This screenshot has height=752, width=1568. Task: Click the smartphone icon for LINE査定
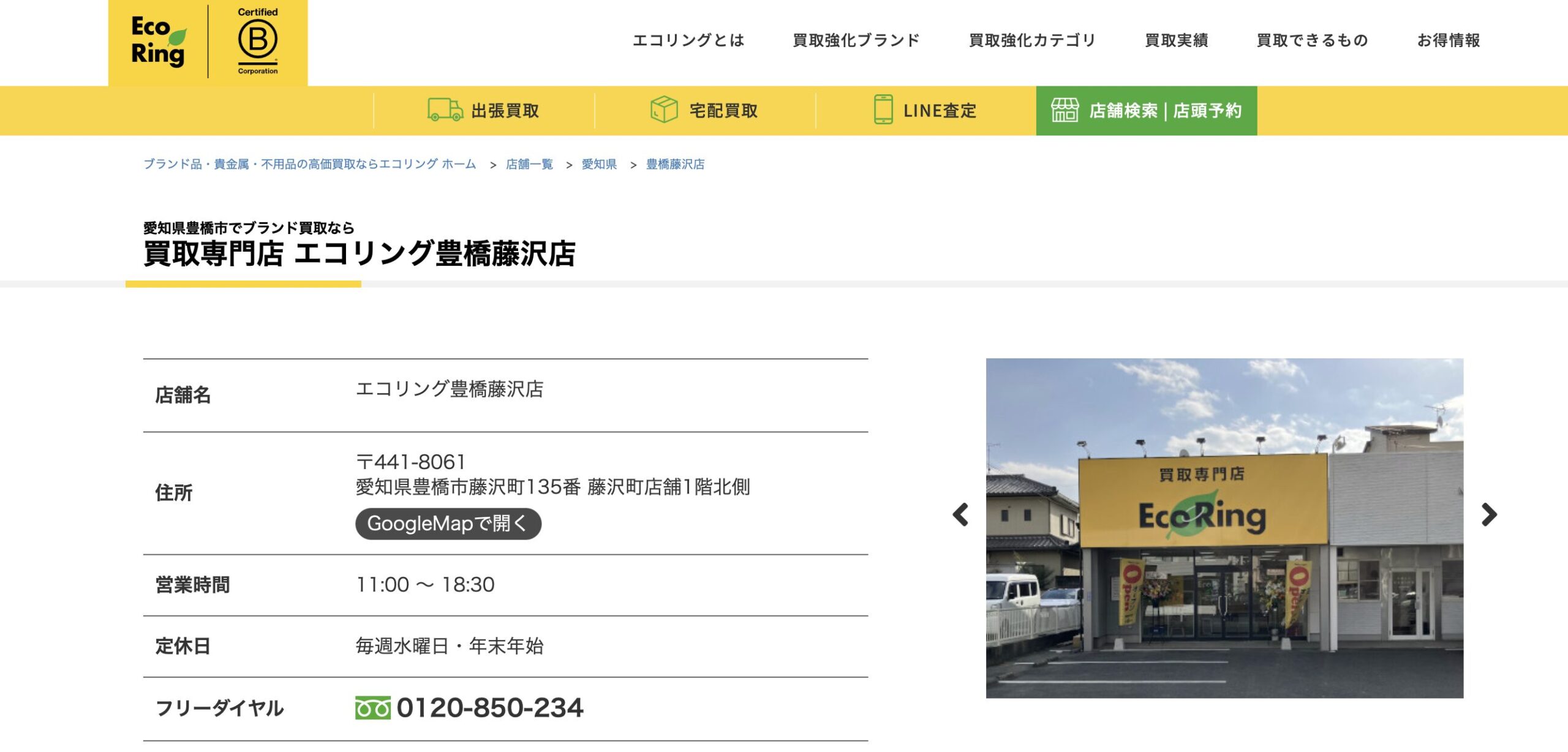pos(883,110)
